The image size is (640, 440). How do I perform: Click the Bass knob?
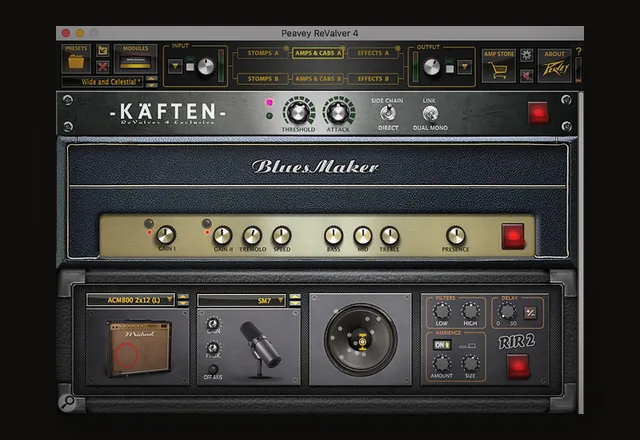[x=333, y=236]
